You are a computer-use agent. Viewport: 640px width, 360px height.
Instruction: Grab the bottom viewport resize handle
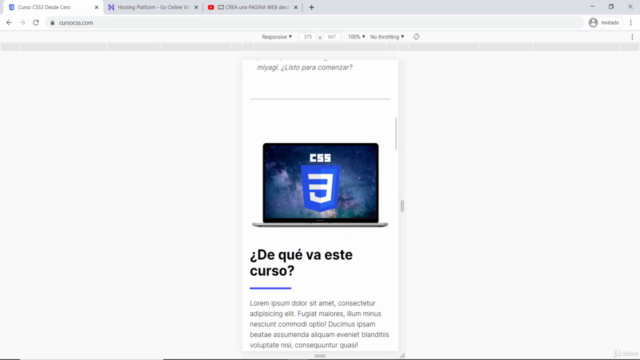(x=320, y=356)
